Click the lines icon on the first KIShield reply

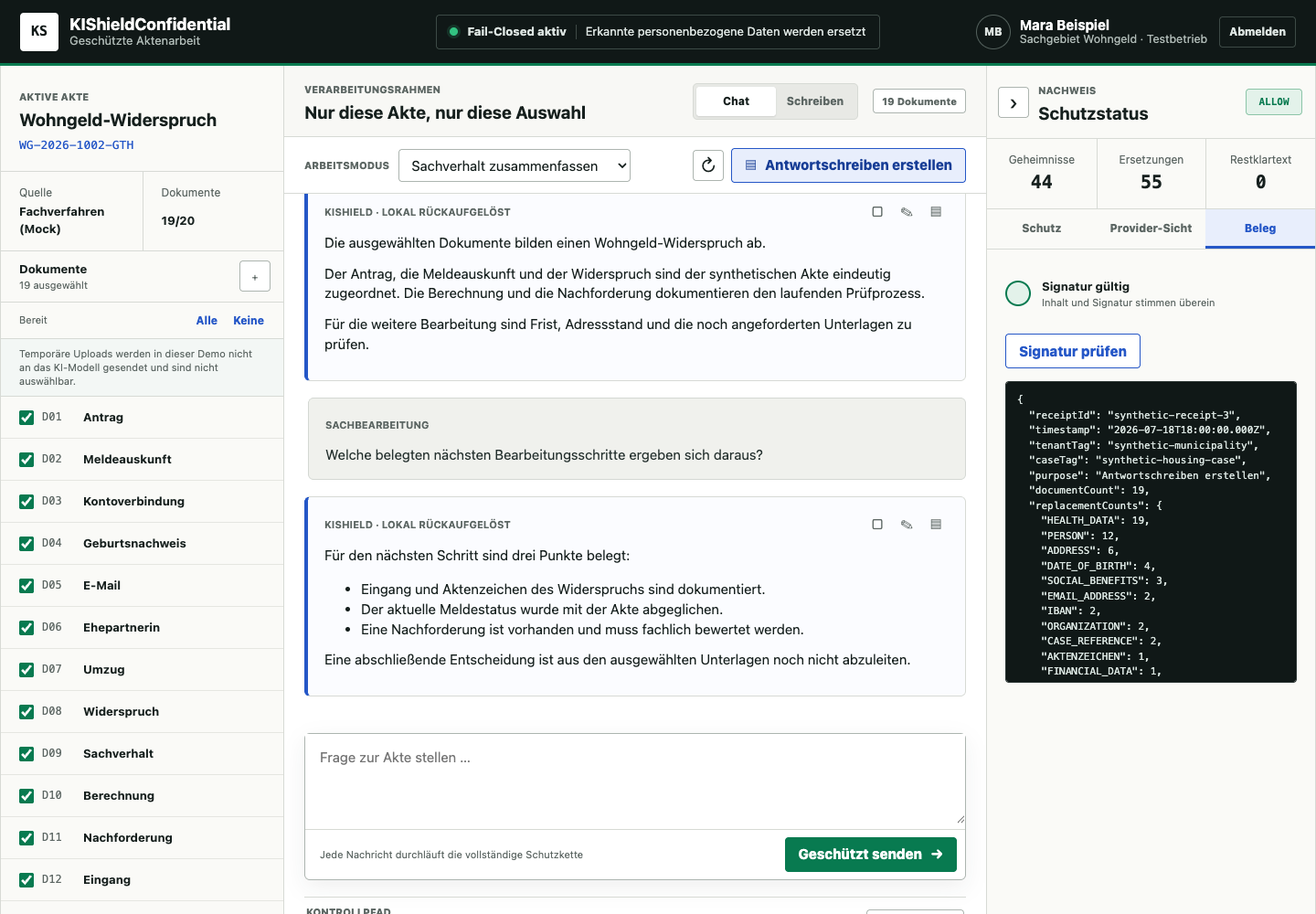[936, 212]
